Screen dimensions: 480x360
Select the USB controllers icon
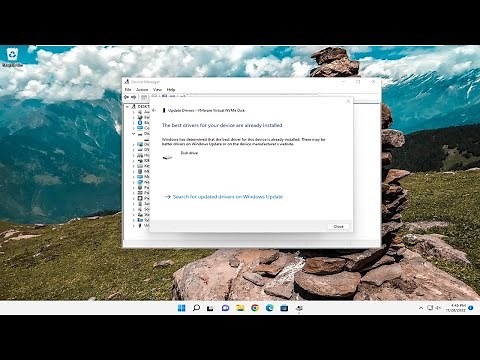coord(140,226)
